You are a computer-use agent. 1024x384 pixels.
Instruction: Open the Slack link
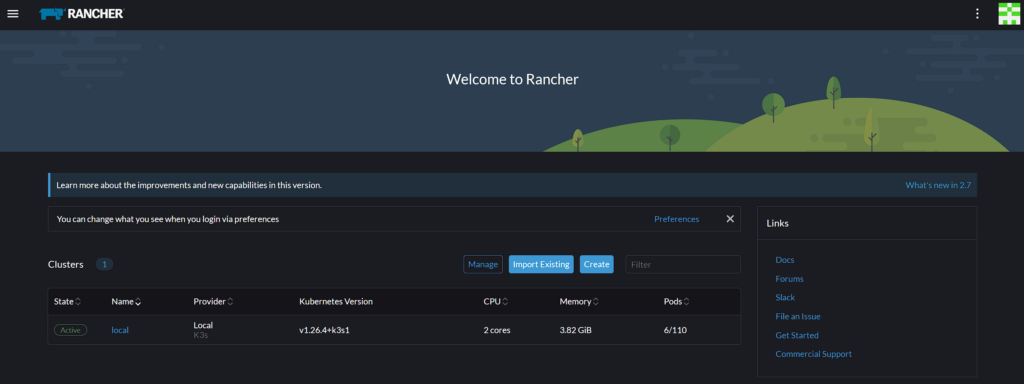[x=785, y=297]
